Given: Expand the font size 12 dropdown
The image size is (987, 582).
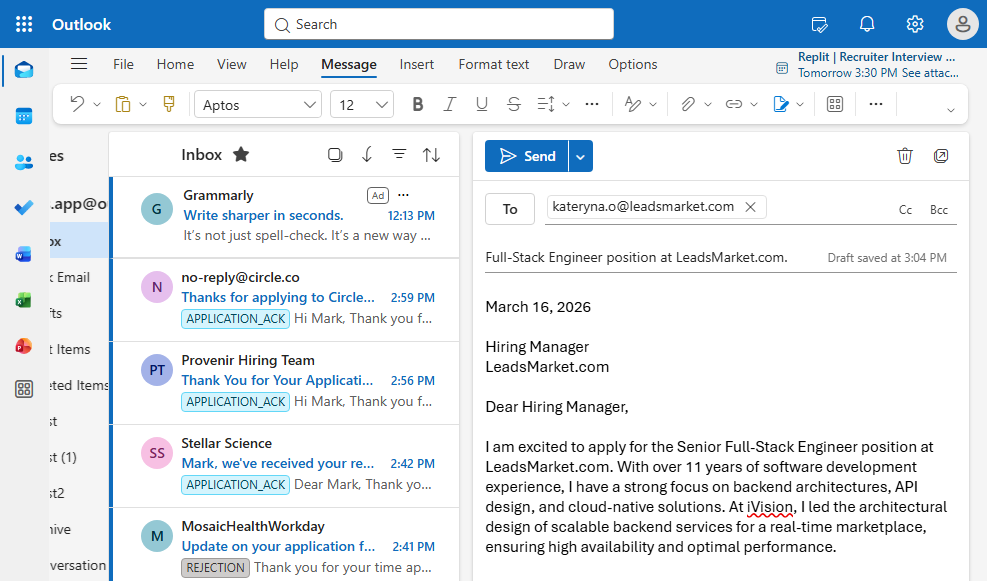Looking at the screenshot, I should (362, 104).
